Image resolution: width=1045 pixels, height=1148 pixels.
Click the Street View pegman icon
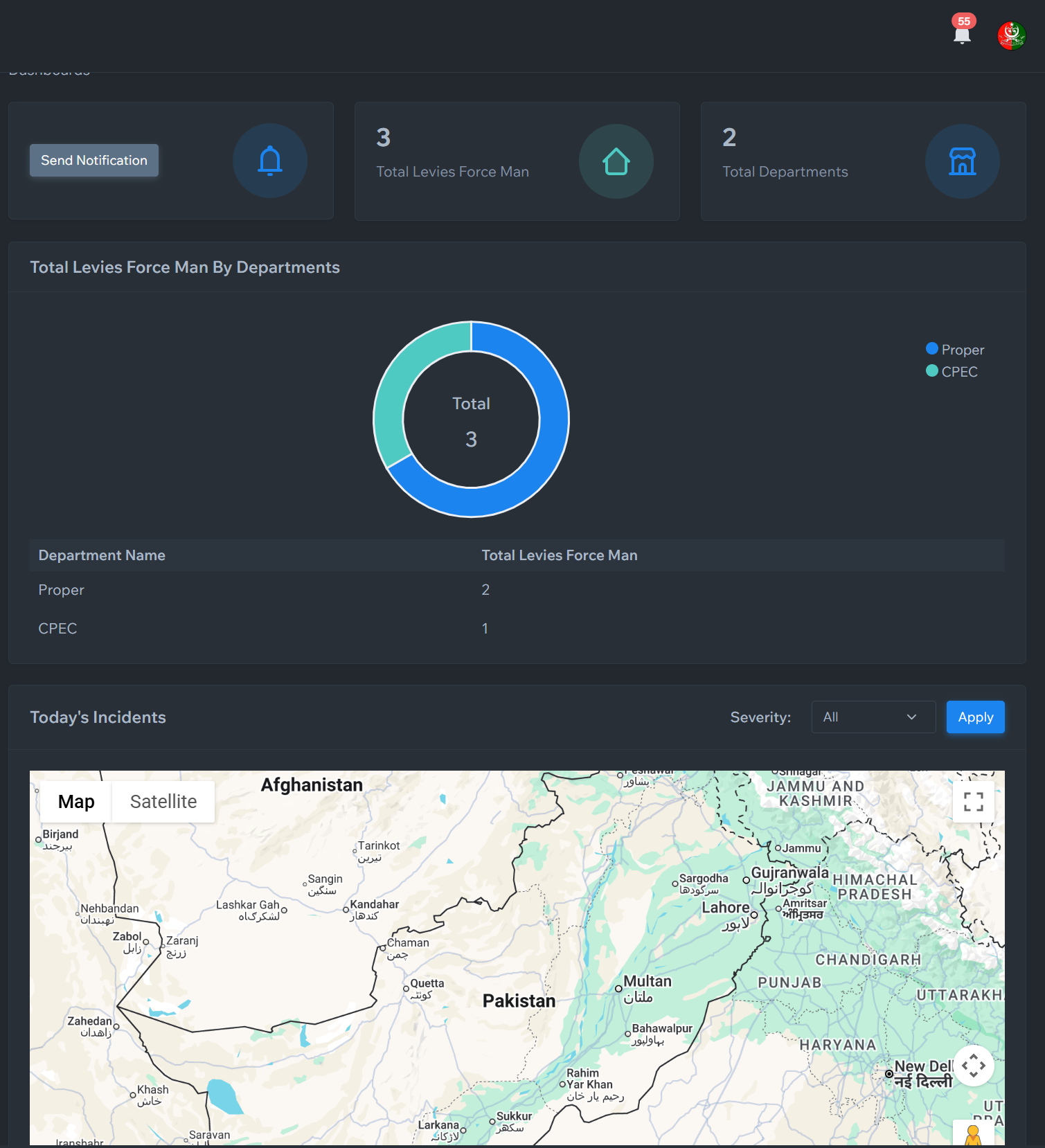pos(973,1134)
